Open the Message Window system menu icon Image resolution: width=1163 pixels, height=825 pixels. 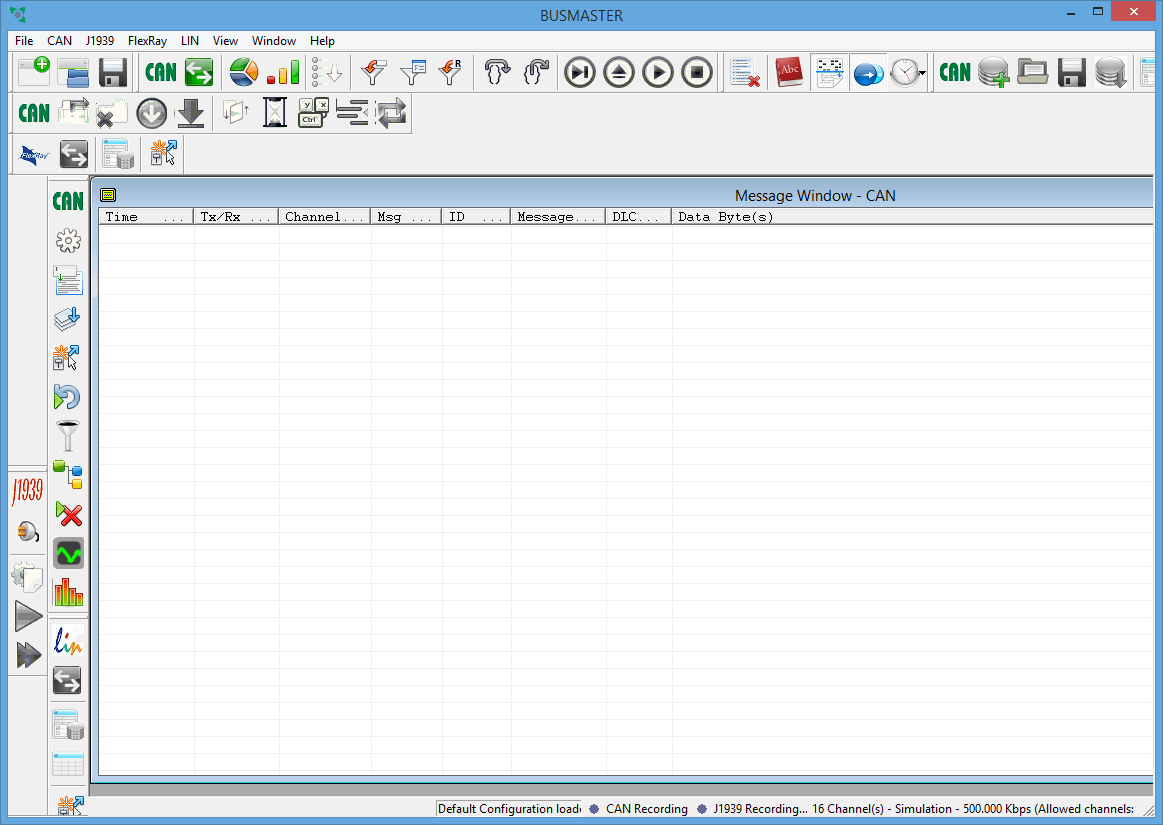tap(108, 195)
